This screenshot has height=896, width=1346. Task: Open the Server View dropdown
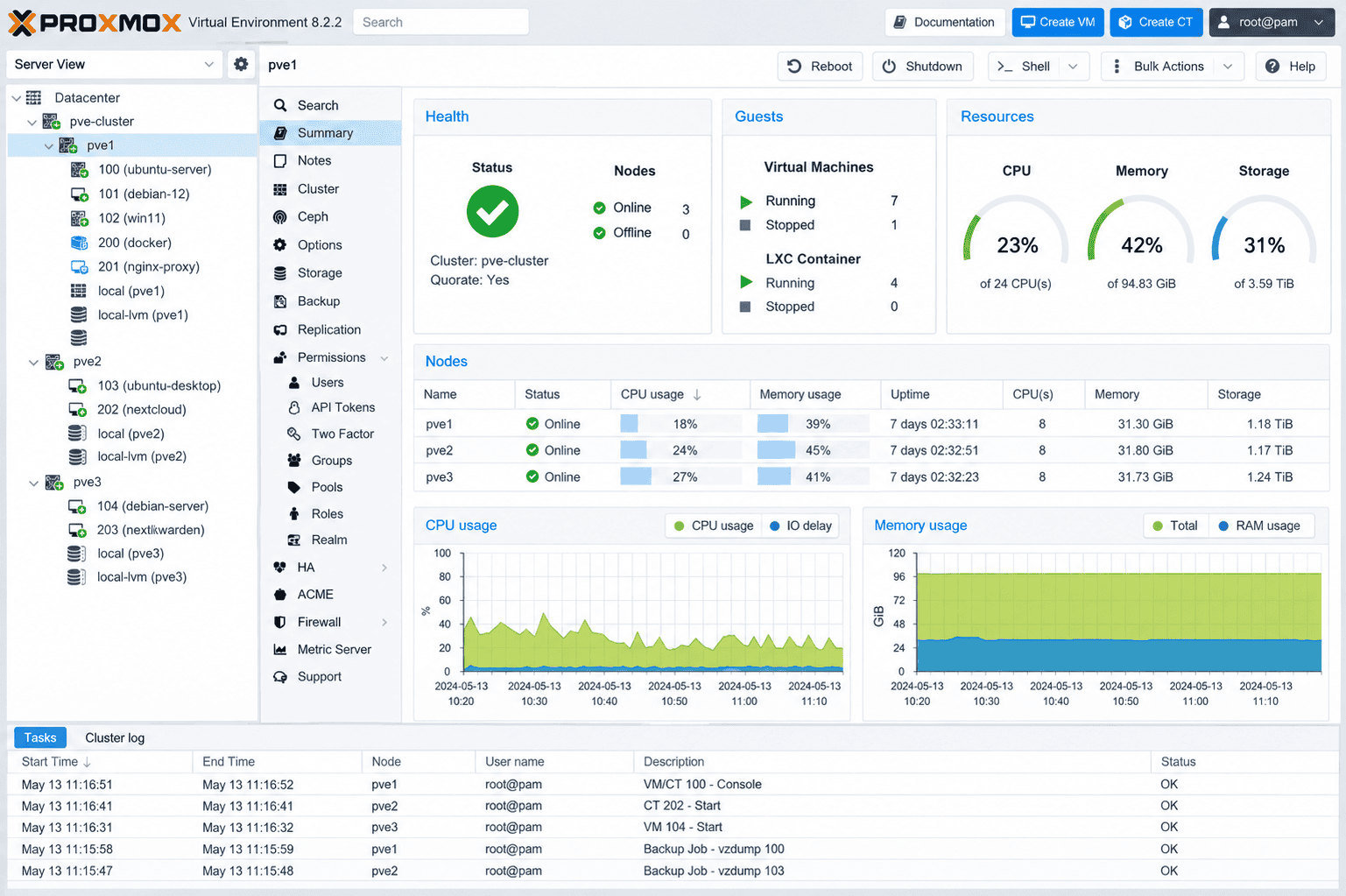tap(115, 64)
